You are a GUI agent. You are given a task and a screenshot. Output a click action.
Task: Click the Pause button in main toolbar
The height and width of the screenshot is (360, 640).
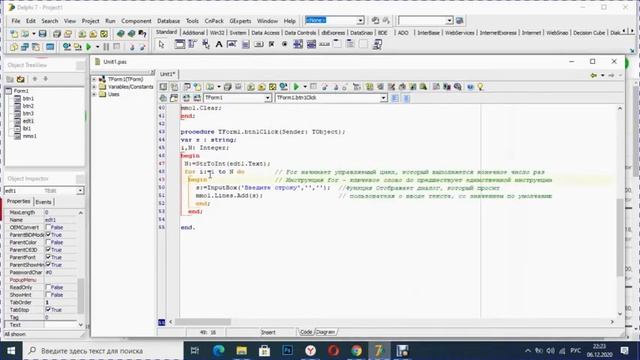pos(106,47)
